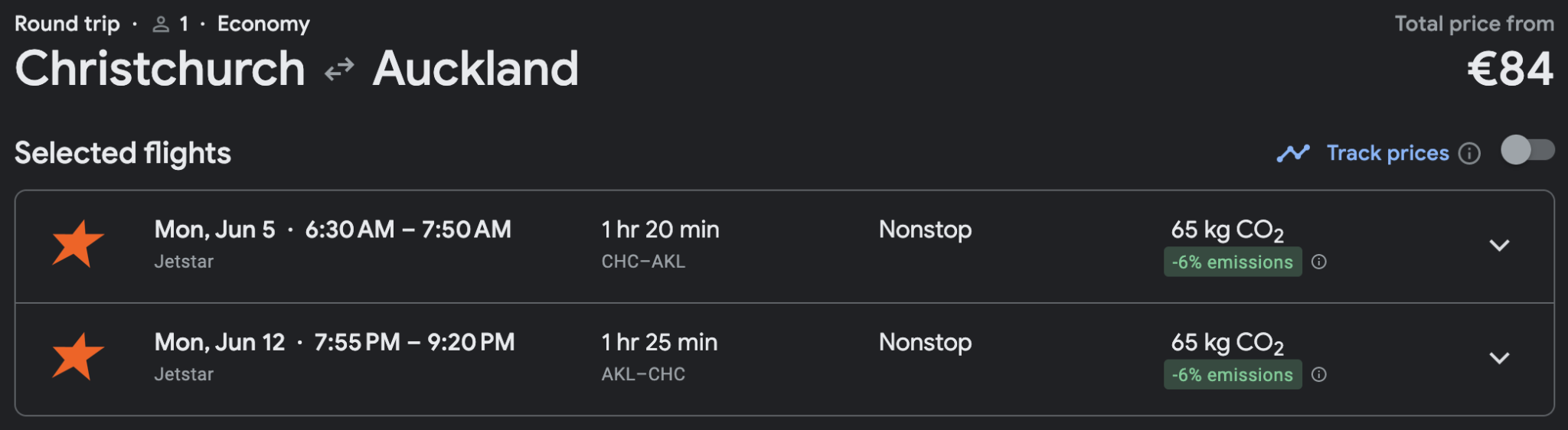Click the Auckland destination heading
Image resolution: width=1568 pixels, height=430 pixels.
coord(475,69)
